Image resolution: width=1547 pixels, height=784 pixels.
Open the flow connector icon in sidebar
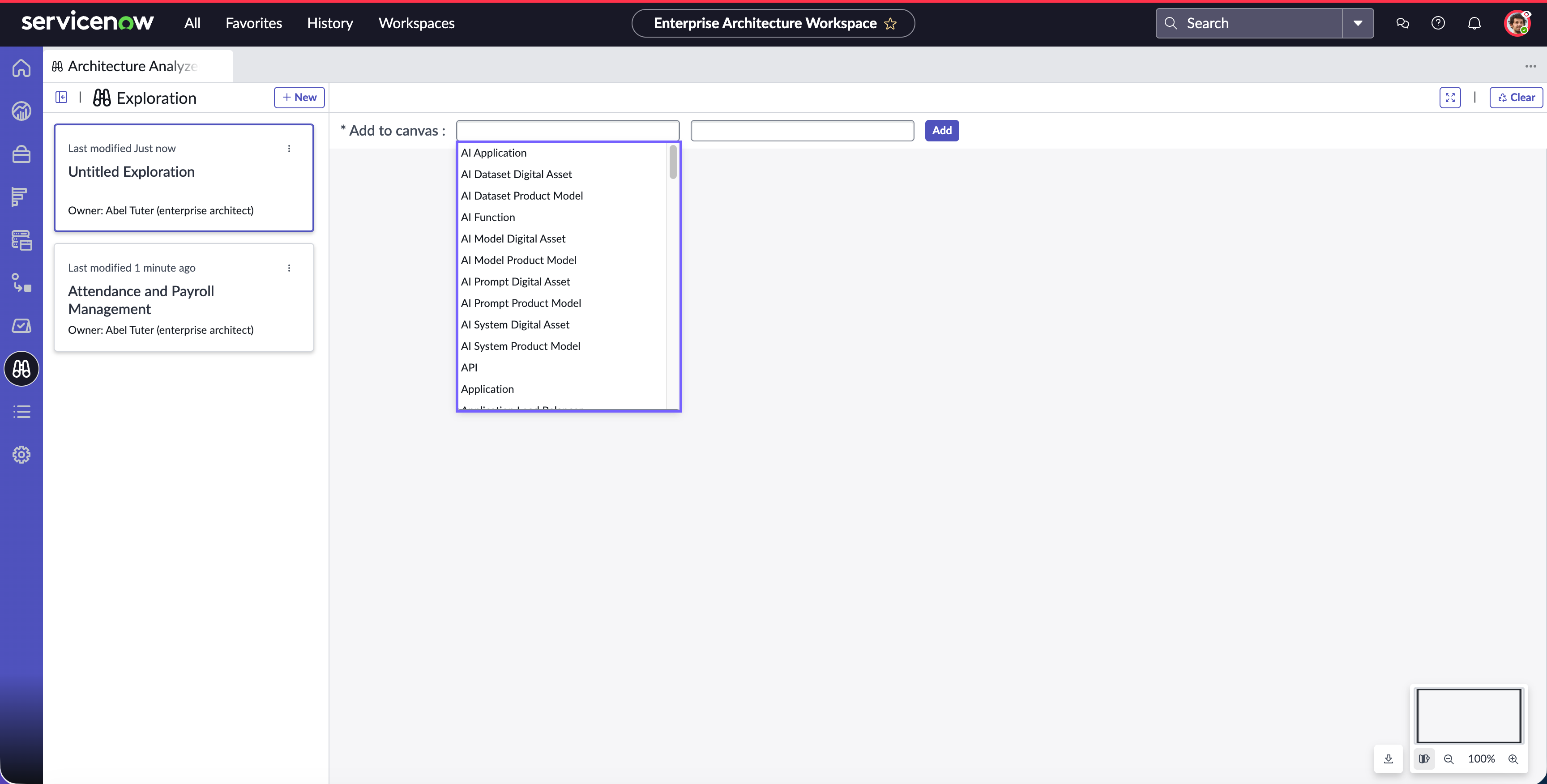(x=21, y=283)
